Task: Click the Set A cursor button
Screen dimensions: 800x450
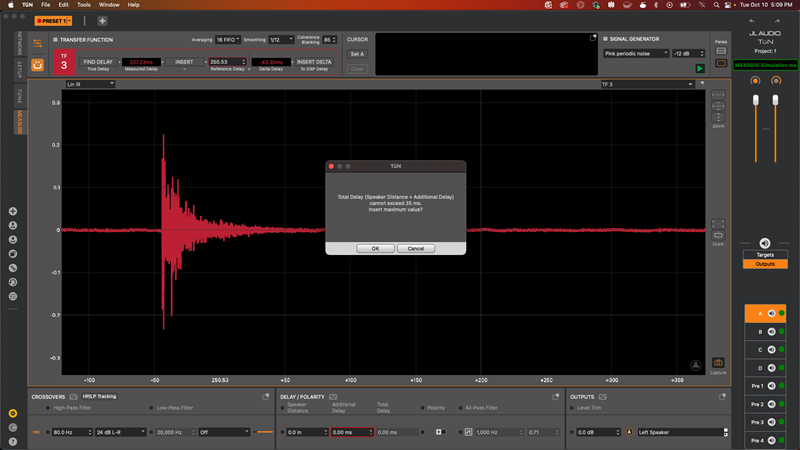Action: (357, 54)
